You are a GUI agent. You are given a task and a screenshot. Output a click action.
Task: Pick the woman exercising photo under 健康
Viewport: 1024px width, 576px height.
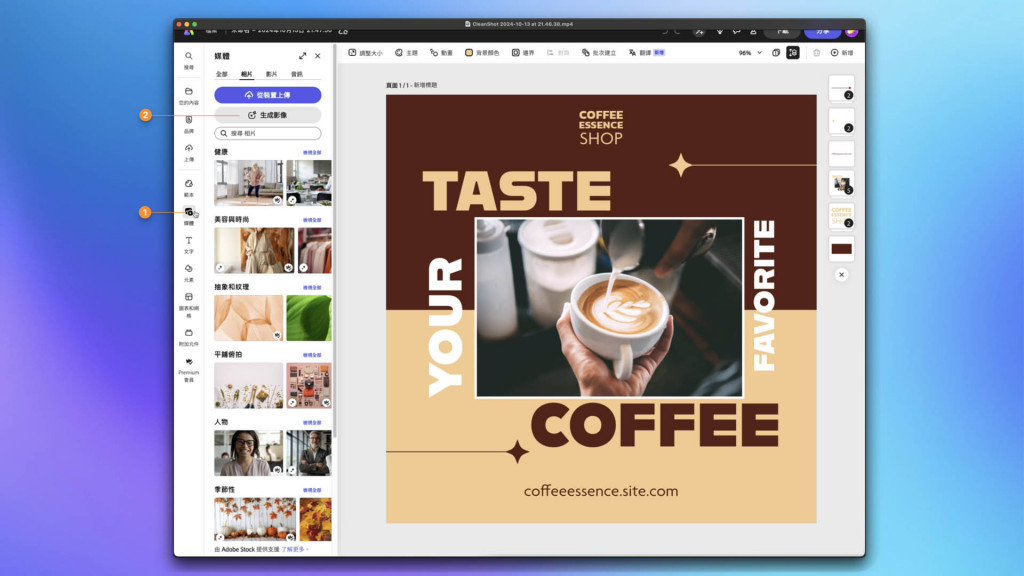coord(249,183)
